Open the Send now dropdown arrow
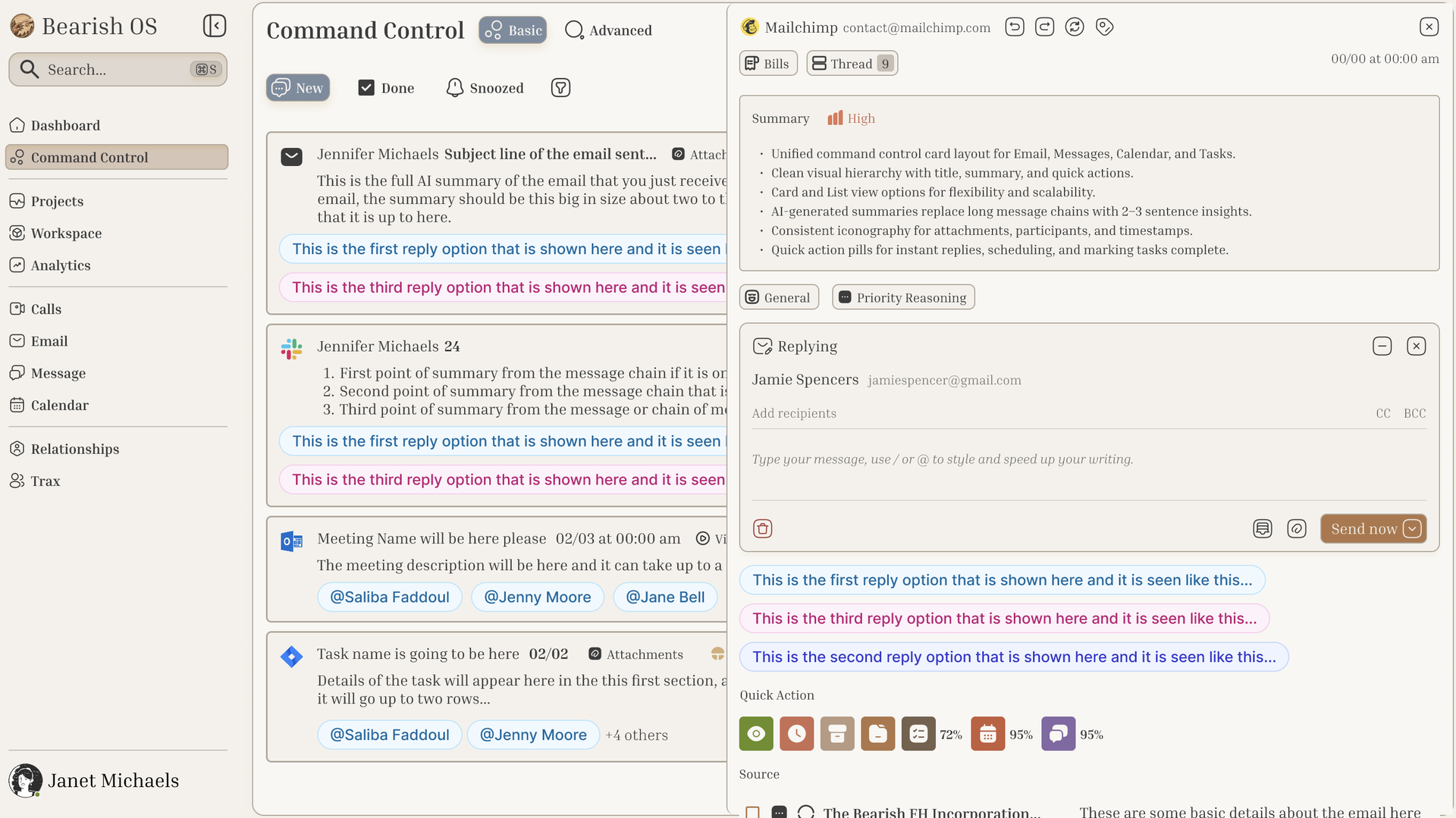The width and height of the screenshot is (1456, 818). coord(1412,528)
